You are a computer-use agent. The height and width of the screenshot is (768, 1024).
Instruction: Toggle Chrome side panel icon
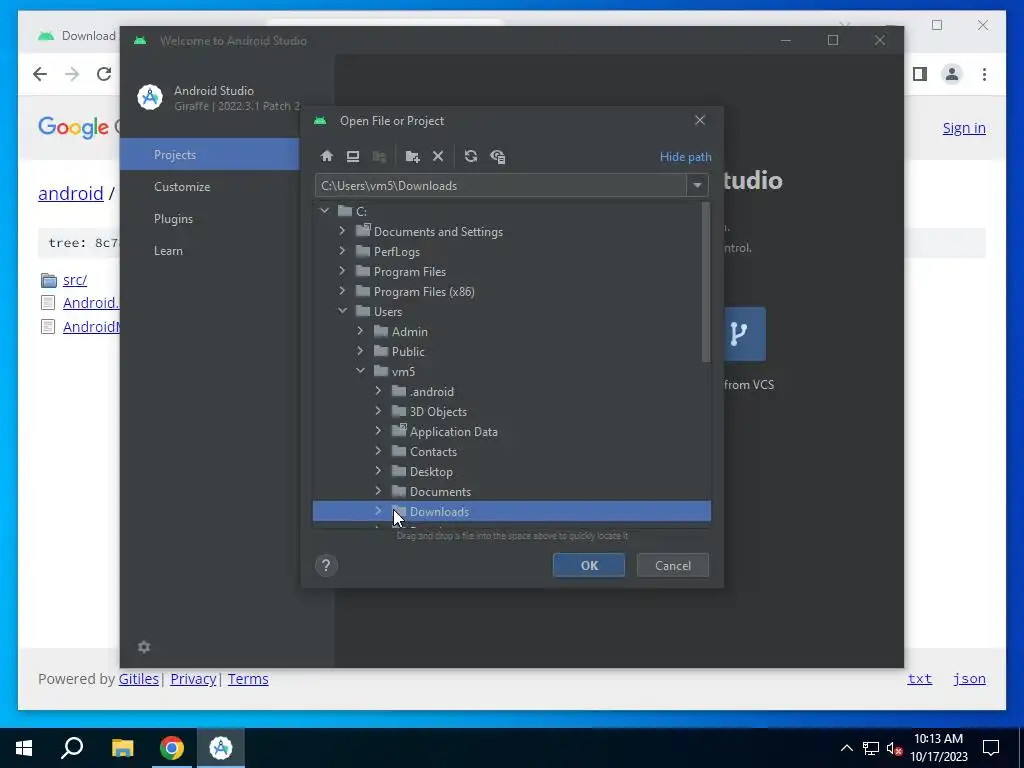[920, 74]
